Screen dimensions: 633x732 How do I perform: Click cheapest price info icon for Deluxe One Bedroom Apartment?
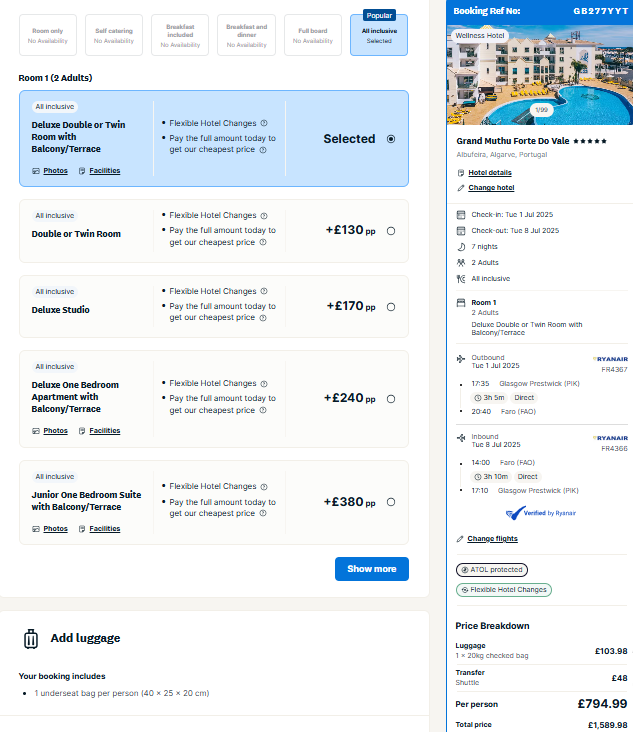click(263, 410)
